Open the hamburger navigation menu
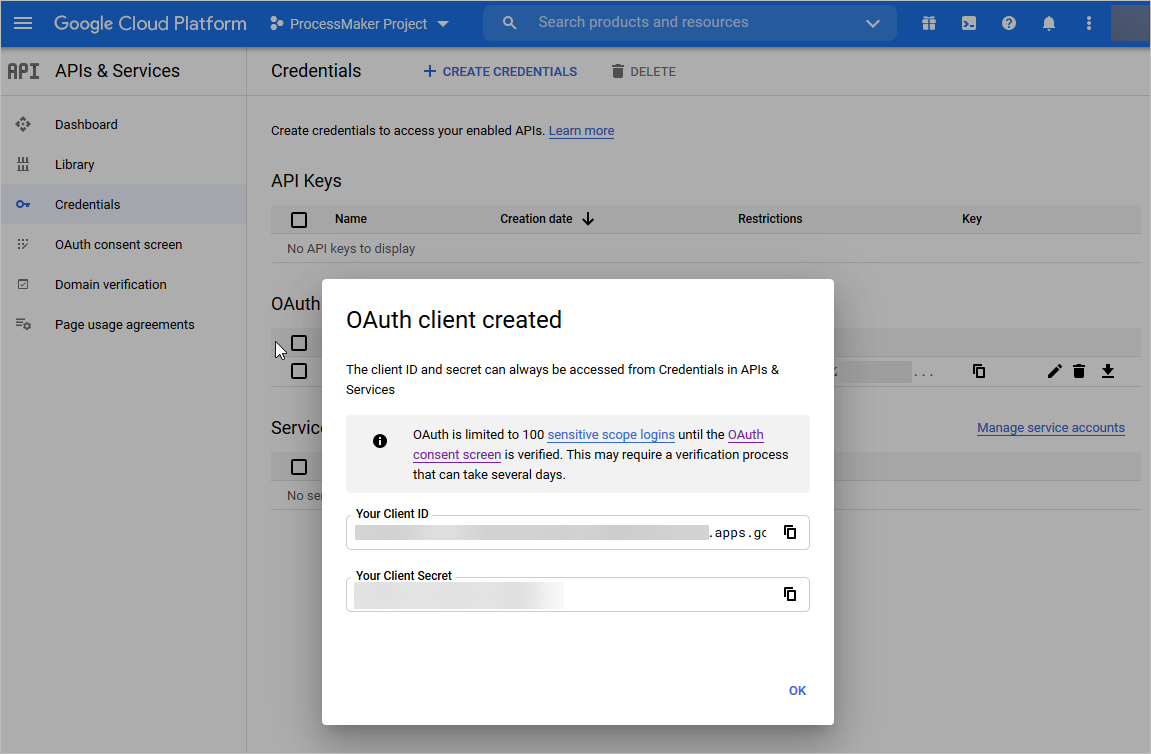 coord(23,23)
